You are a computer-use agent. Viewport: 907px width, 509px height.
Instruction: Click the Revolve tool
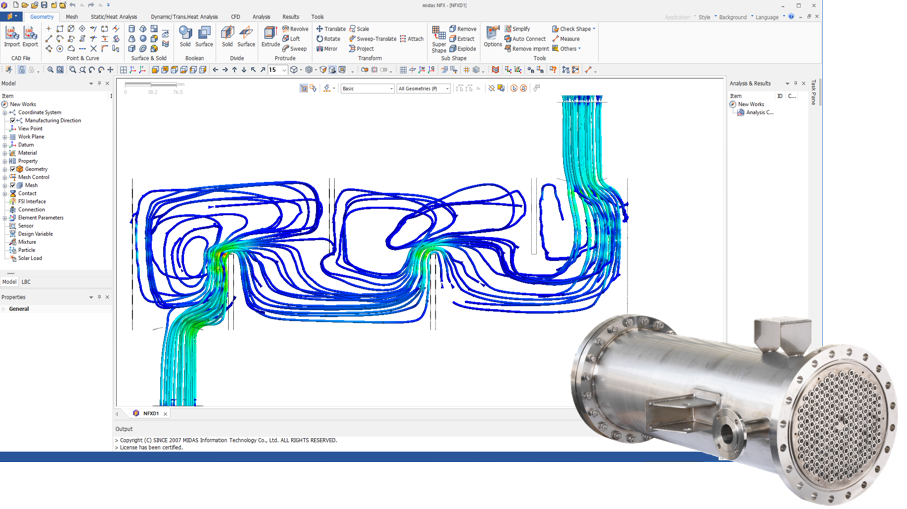(295, 29)
